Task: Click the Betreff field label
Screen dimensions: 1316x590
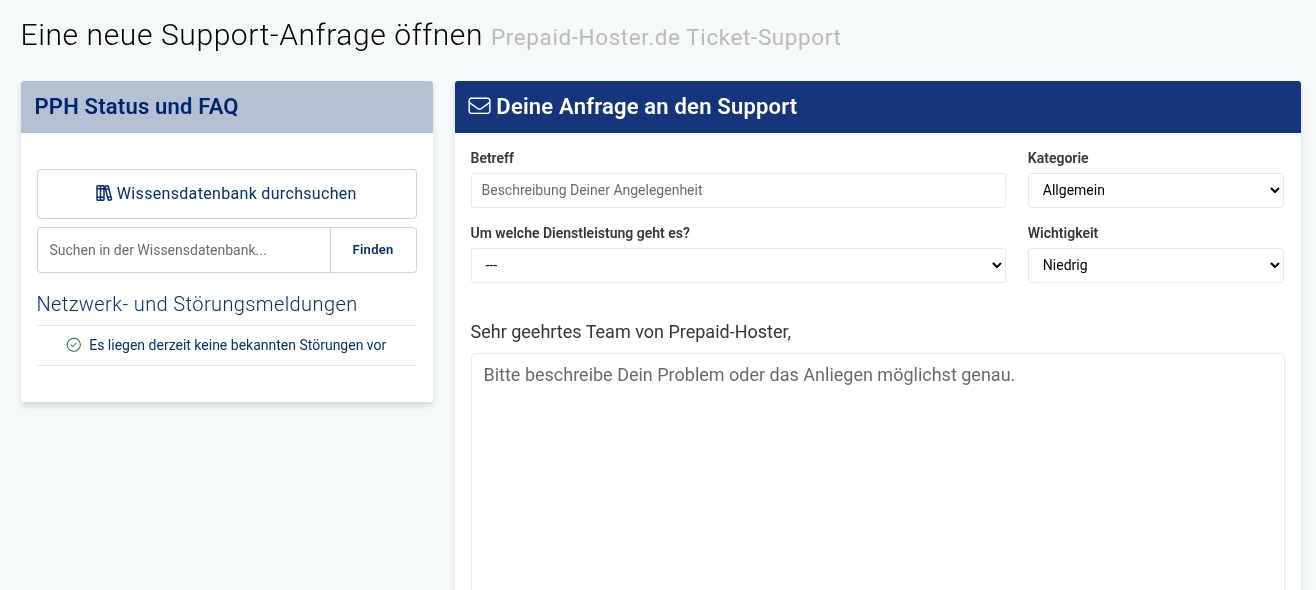Action: coord(492,158)
